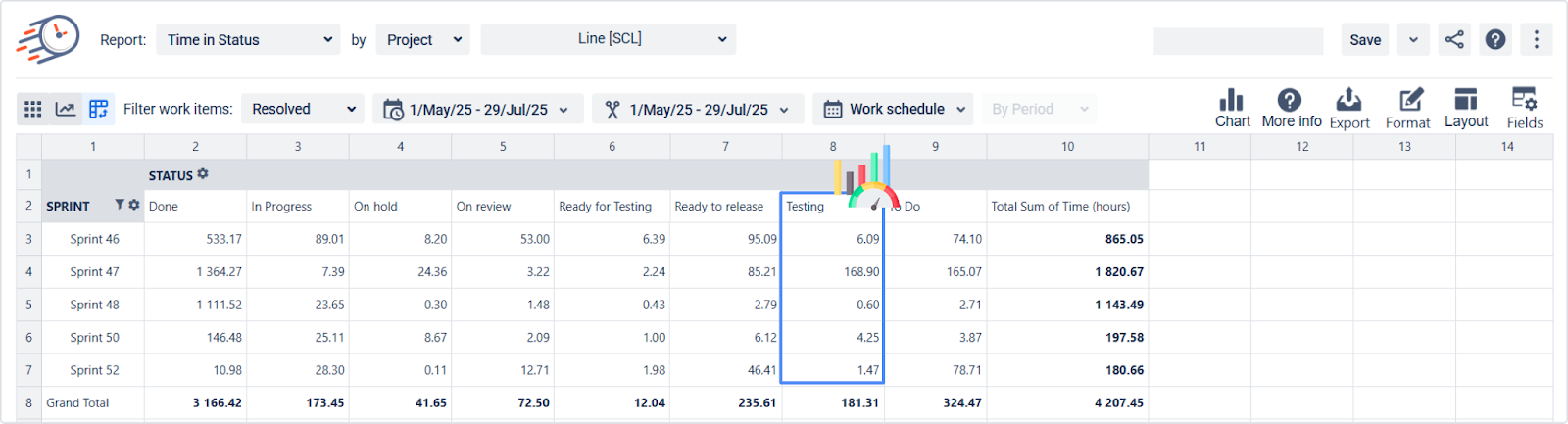Select the 'On review' column header
1568x424 pixels.
503,206
